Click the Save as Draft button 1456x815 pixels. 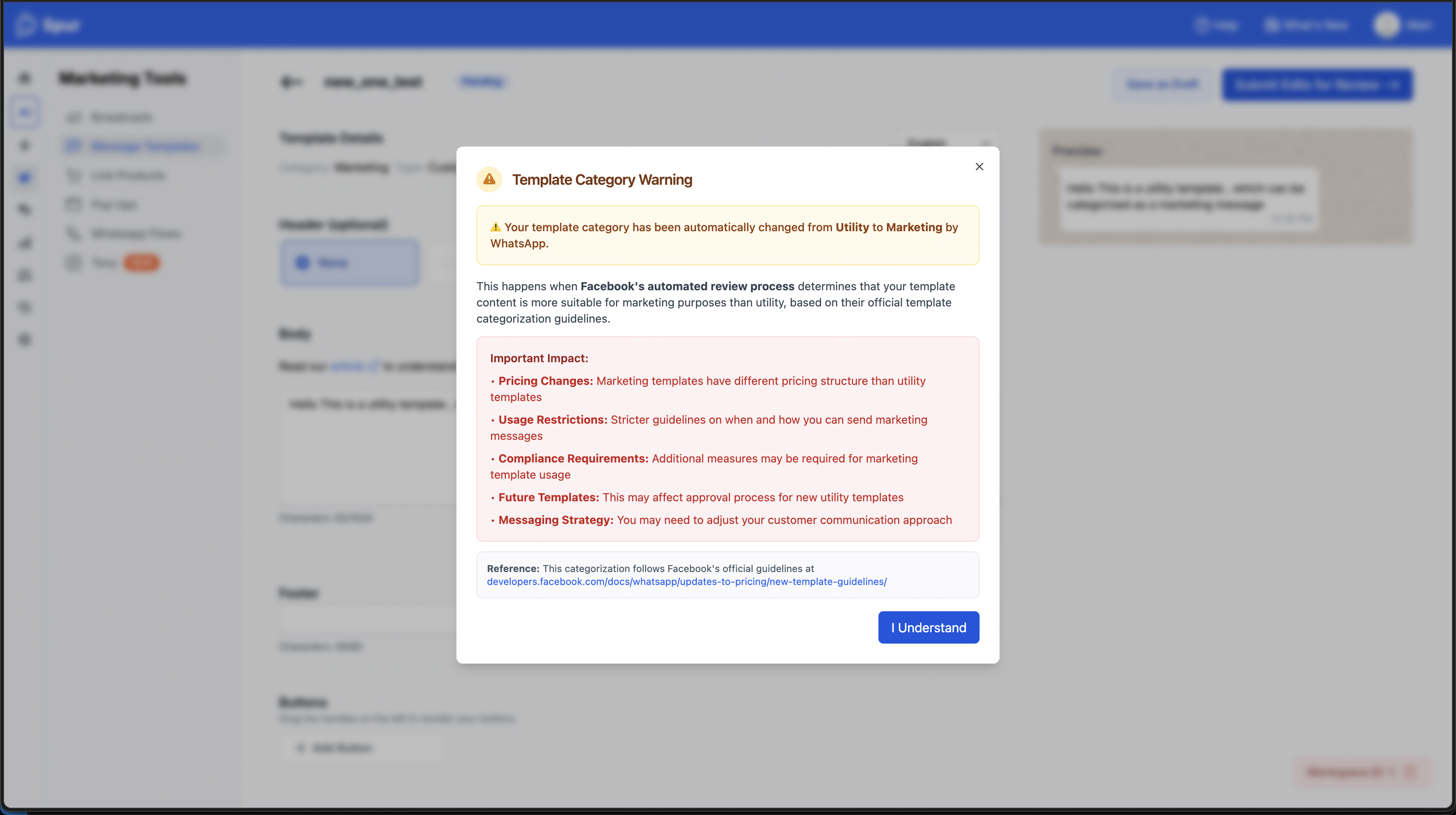pyautogui.click(x=1162, y=84)
